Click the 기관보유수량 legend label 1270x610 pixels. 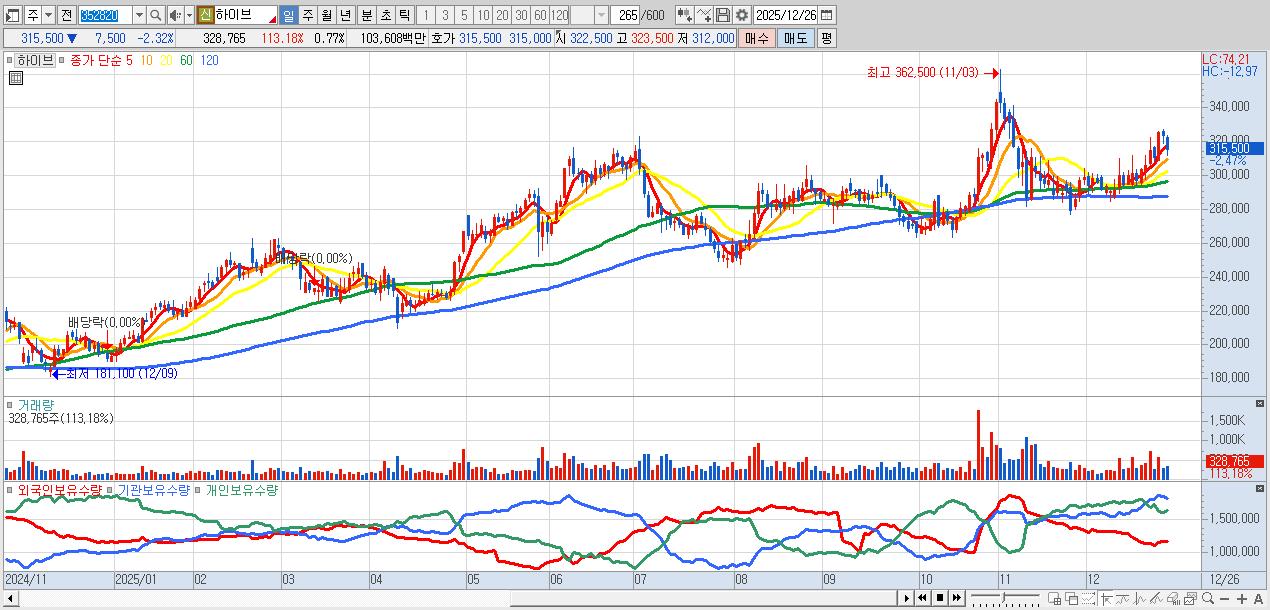point(156,490)
